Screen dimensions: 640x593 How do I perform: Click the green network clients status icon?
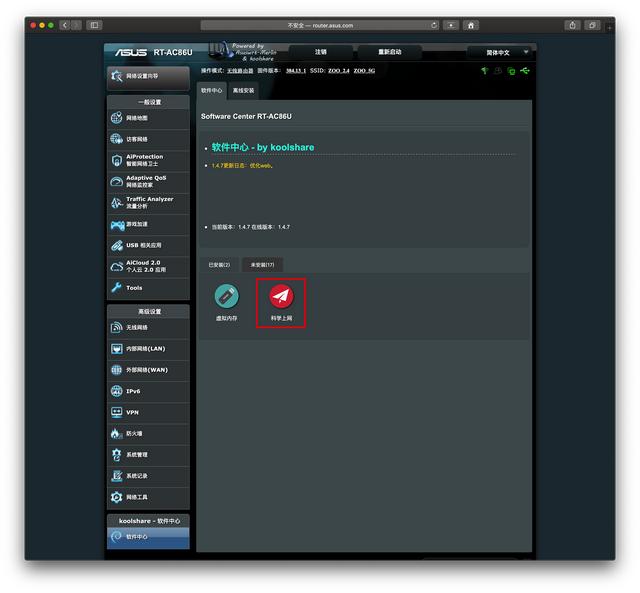point(511,71)
